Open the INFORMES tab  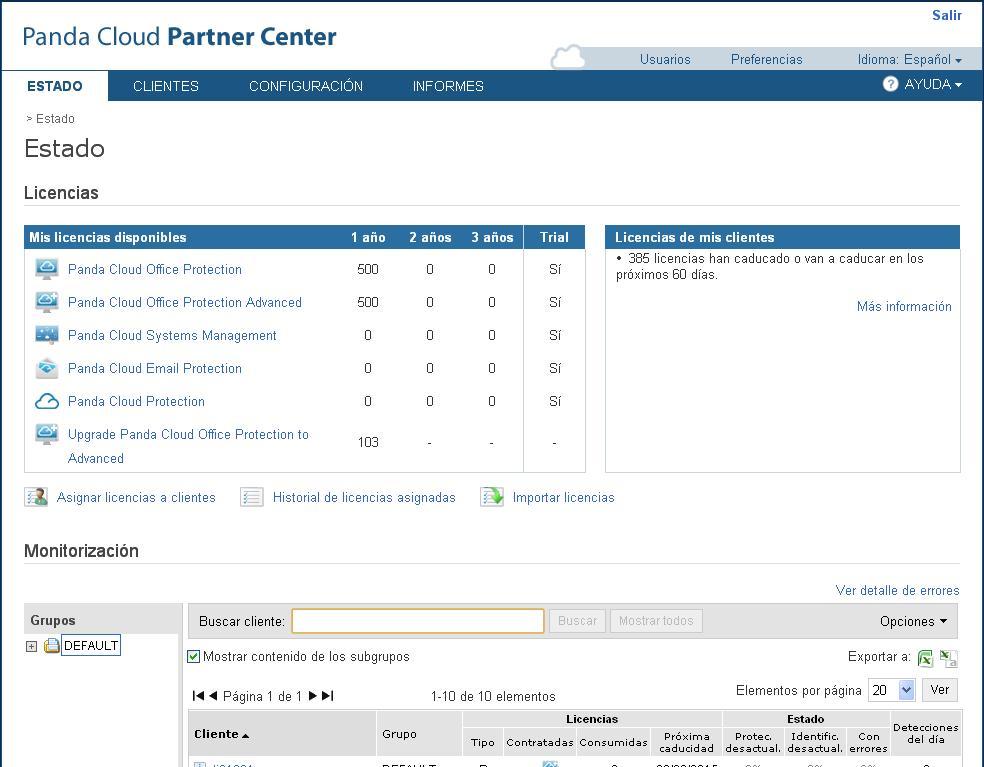[x=448, y=86]
